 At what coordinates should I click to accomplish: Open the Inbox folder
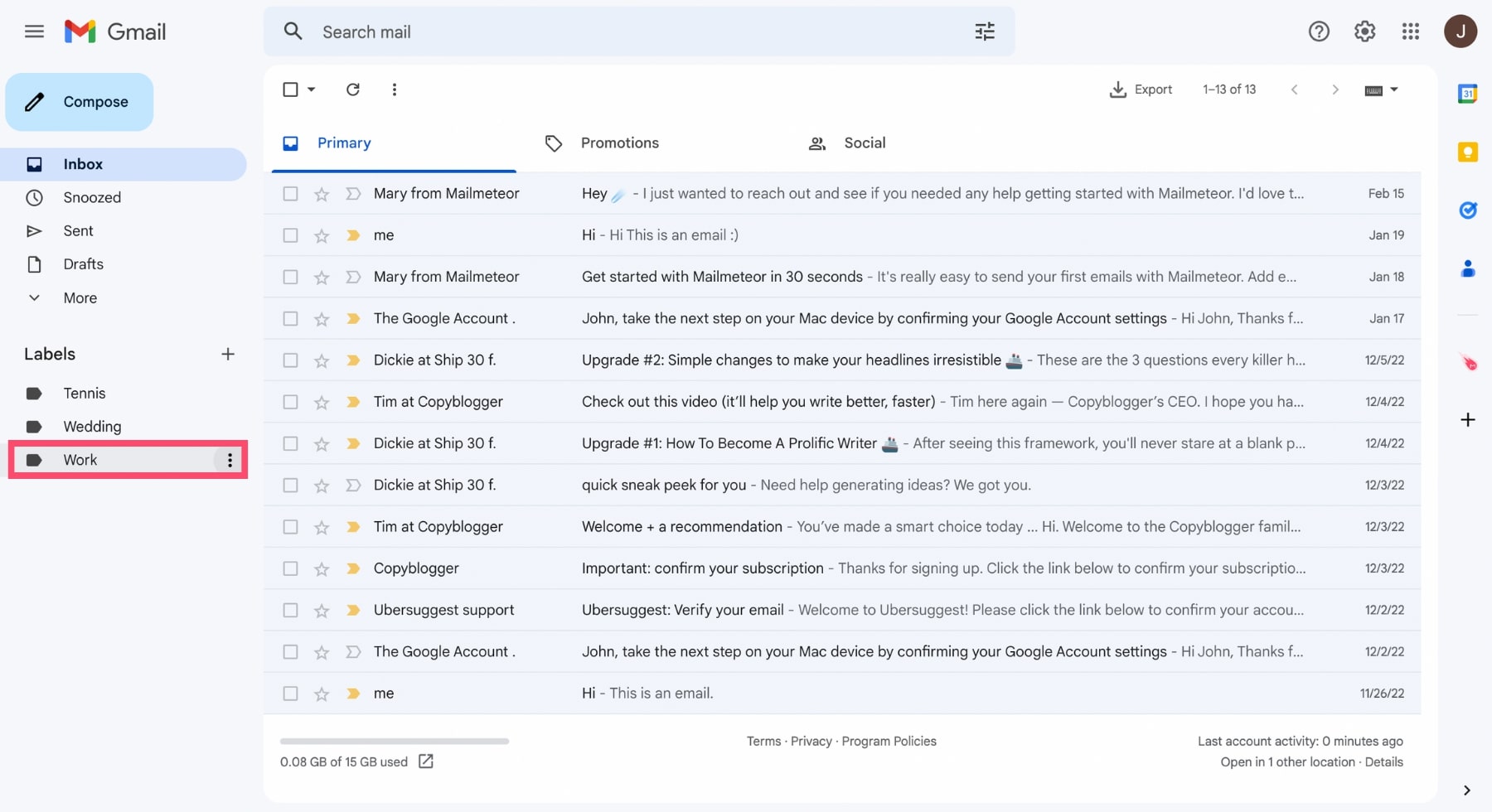tap(124, 164)
